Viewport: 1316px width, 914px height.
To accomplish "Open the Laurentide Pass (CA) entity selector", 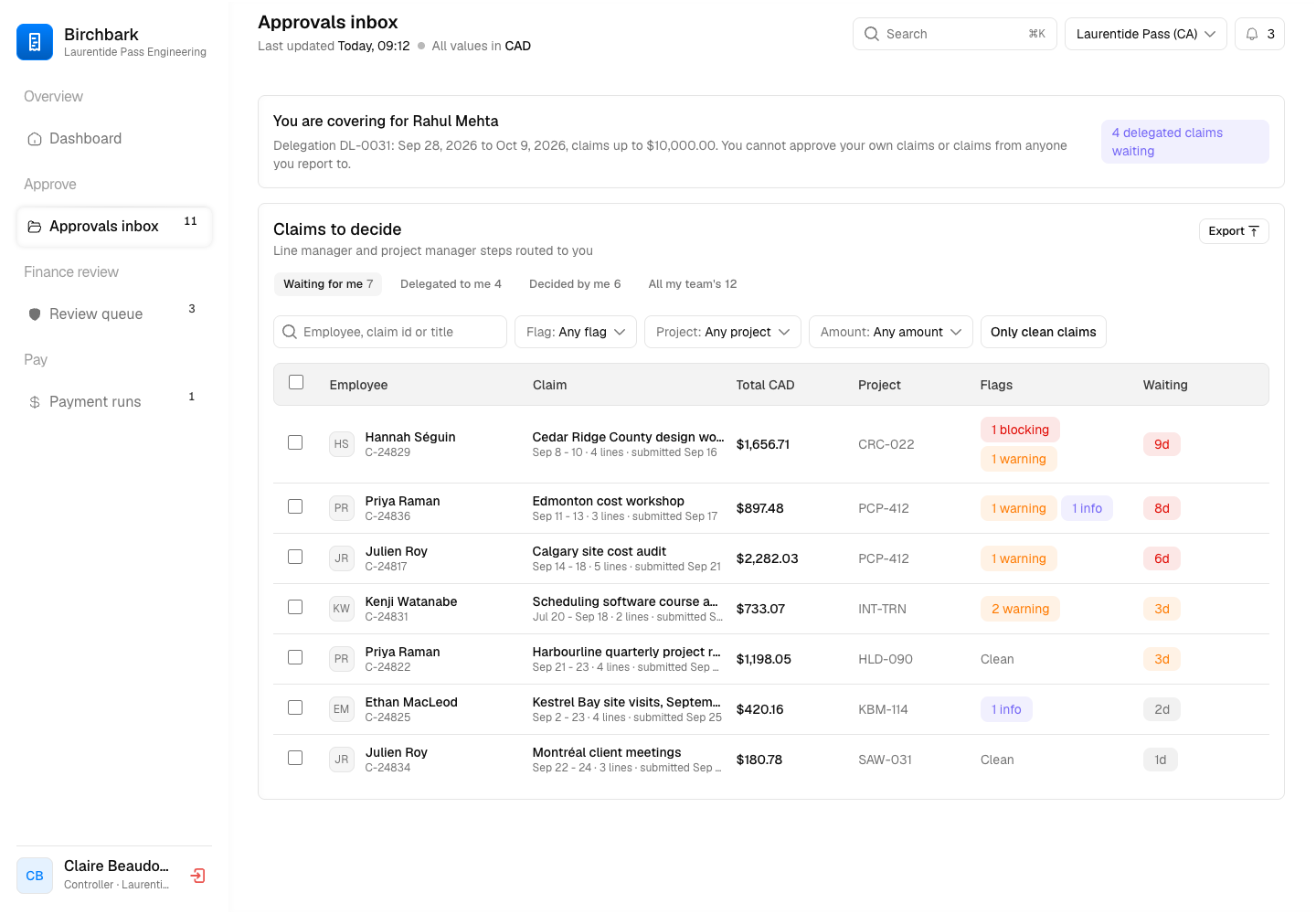I will [1145, 34].
